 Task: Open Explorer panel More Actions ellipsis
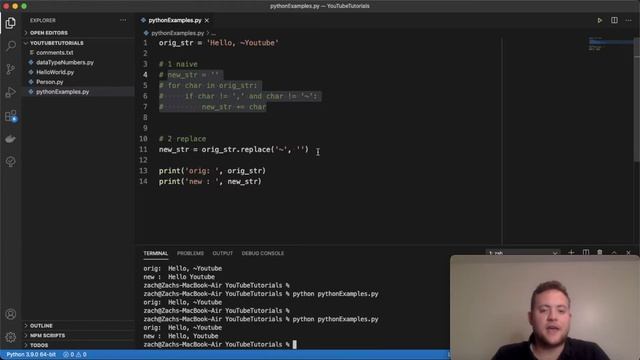(123, 20)
